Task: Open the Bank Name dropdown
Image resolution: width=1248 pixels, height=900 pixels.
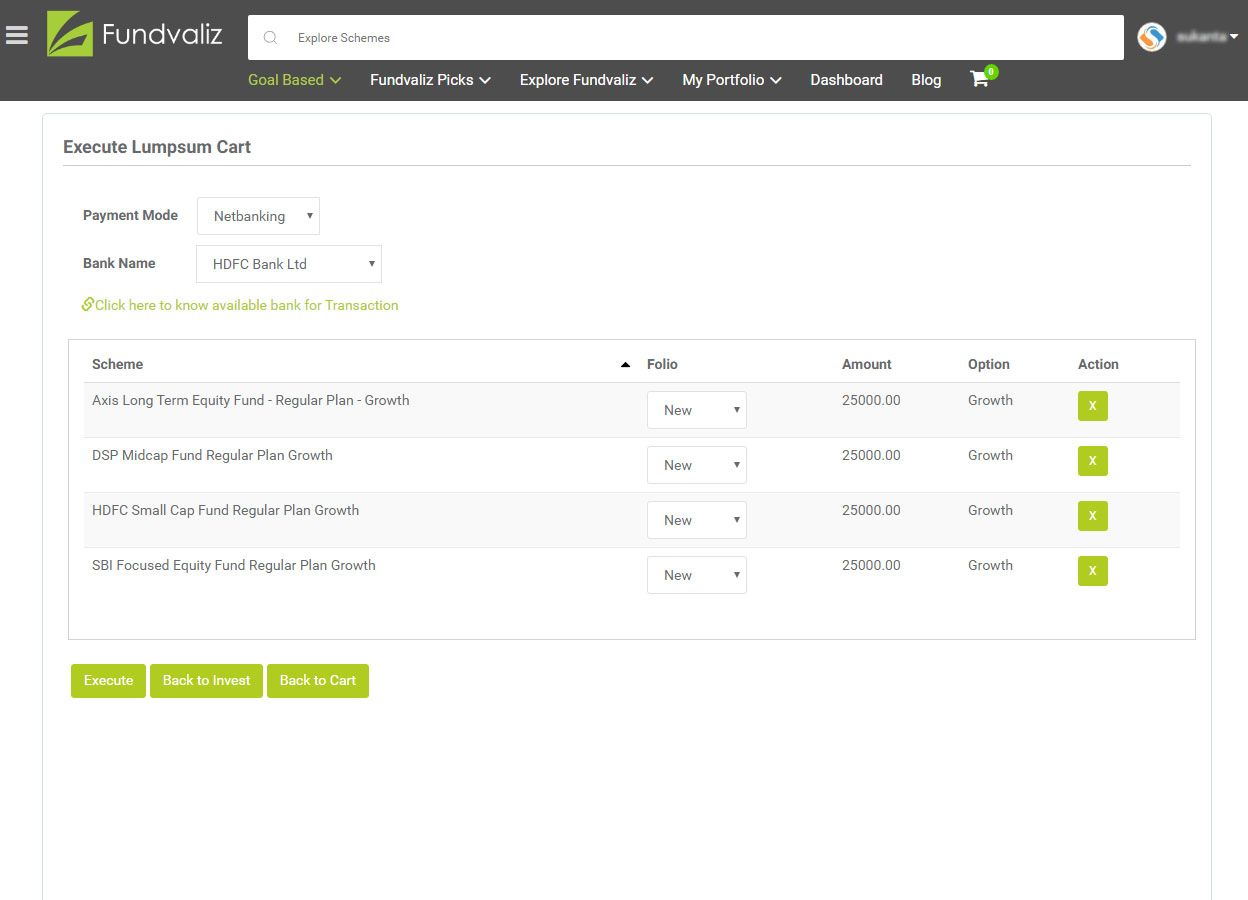Action: tap(289, 264)
